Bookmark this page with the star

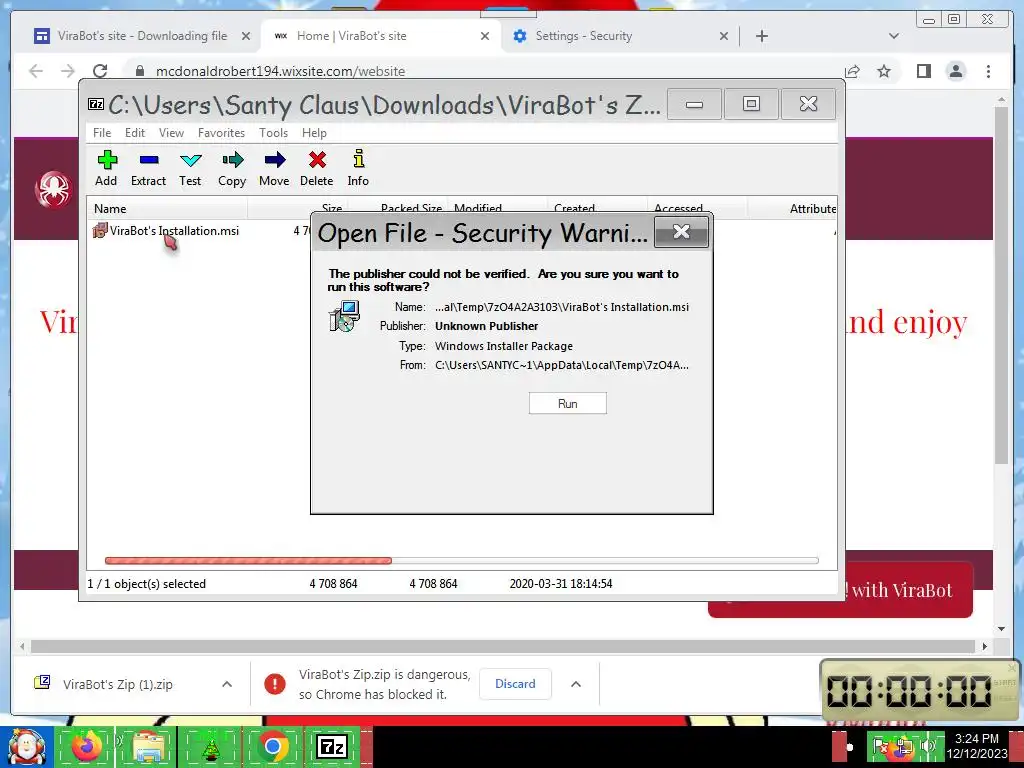coord(884,71)
